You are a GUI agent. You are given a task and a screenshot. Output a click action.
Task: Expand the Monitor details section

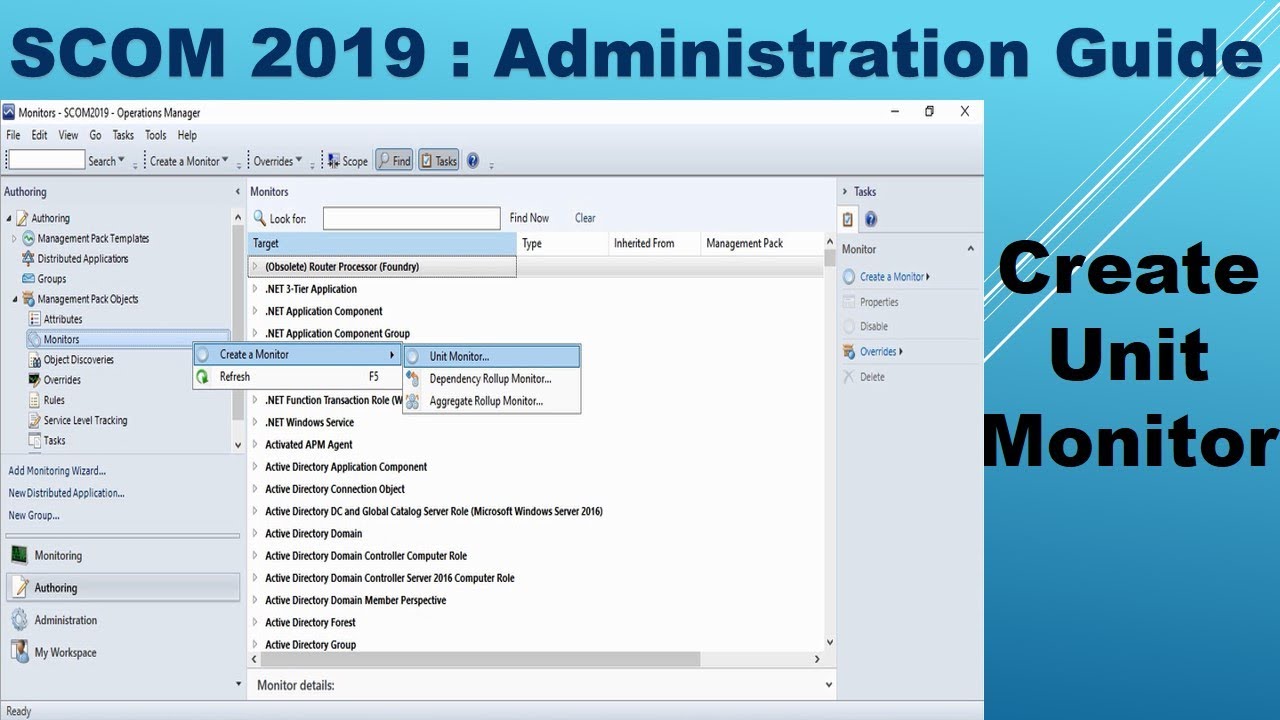[x=827, y=685]
